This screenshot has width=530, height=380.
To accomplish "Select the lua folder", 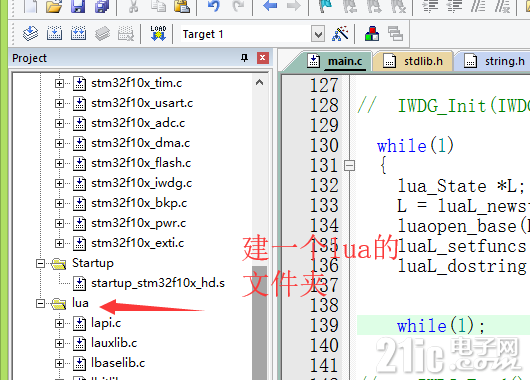I will click(x=80, y=303).
